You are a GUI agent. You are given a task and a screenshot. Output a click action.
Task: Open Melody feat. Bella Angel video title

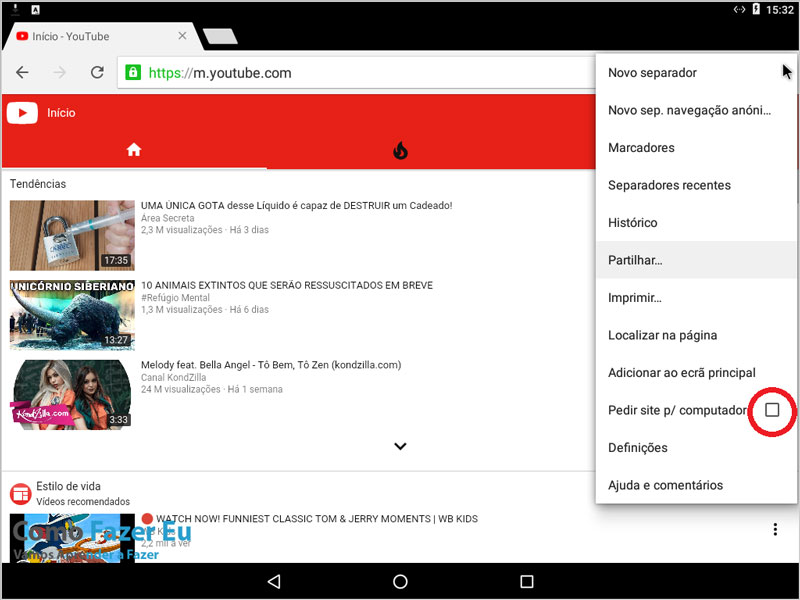click(x=271, y=365)
